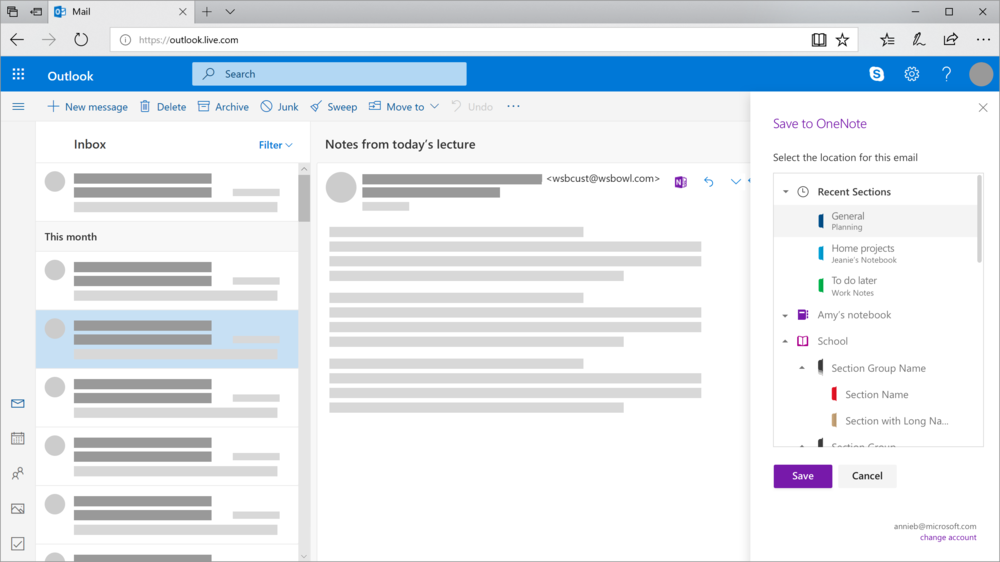Select the highlighted email in inbox

(167, 339)
